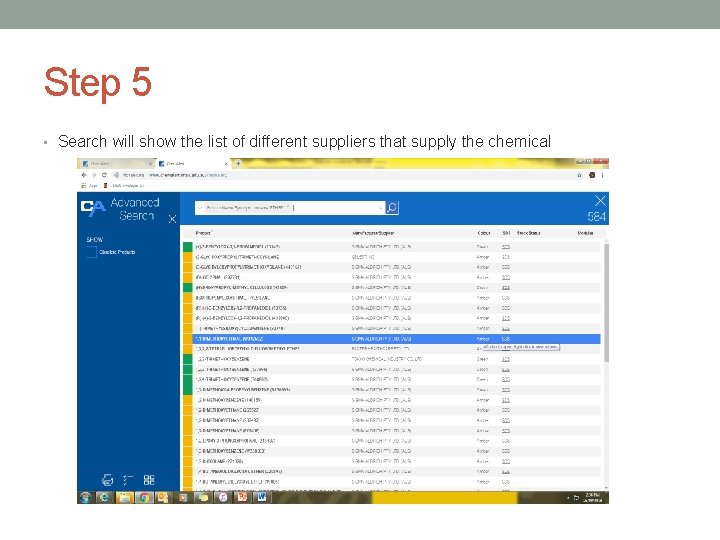Click the browser forward arrow
Viewport: 720px width, 540px height.
(94, 175)
